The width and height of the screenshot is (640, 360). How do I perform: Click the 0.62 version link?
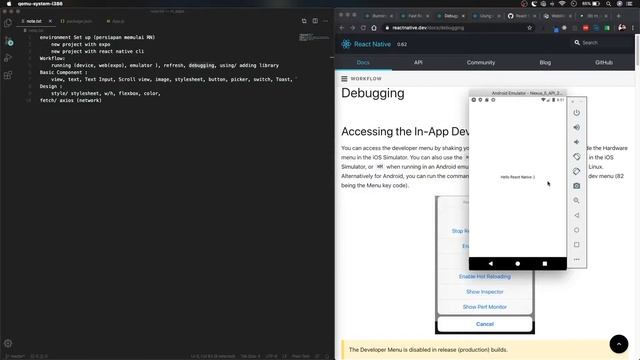click(402, 44)
